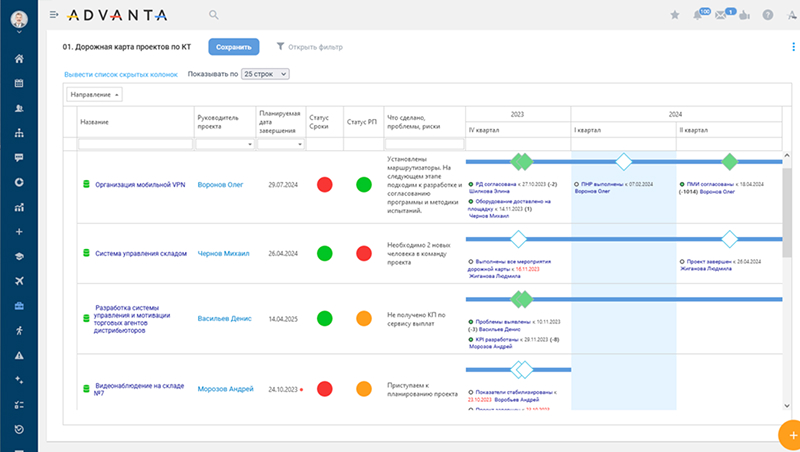
Task: Expand the 'Направление' grouping dropdown
Action: pos(95,94)
